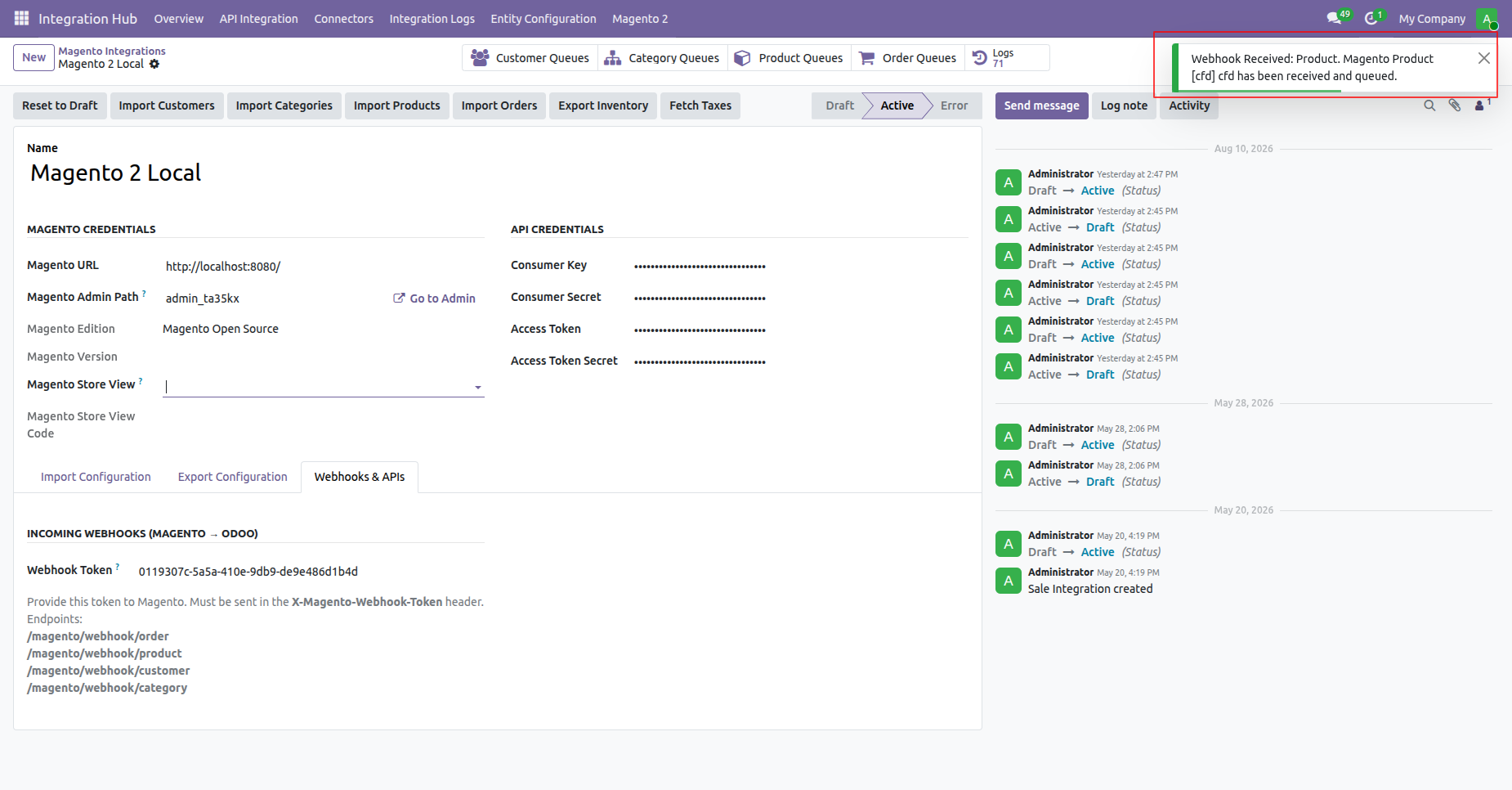Search chatter messages with magnifier icon
Viewport: 1512px width, 790px height.
[x=1429, y=105]
